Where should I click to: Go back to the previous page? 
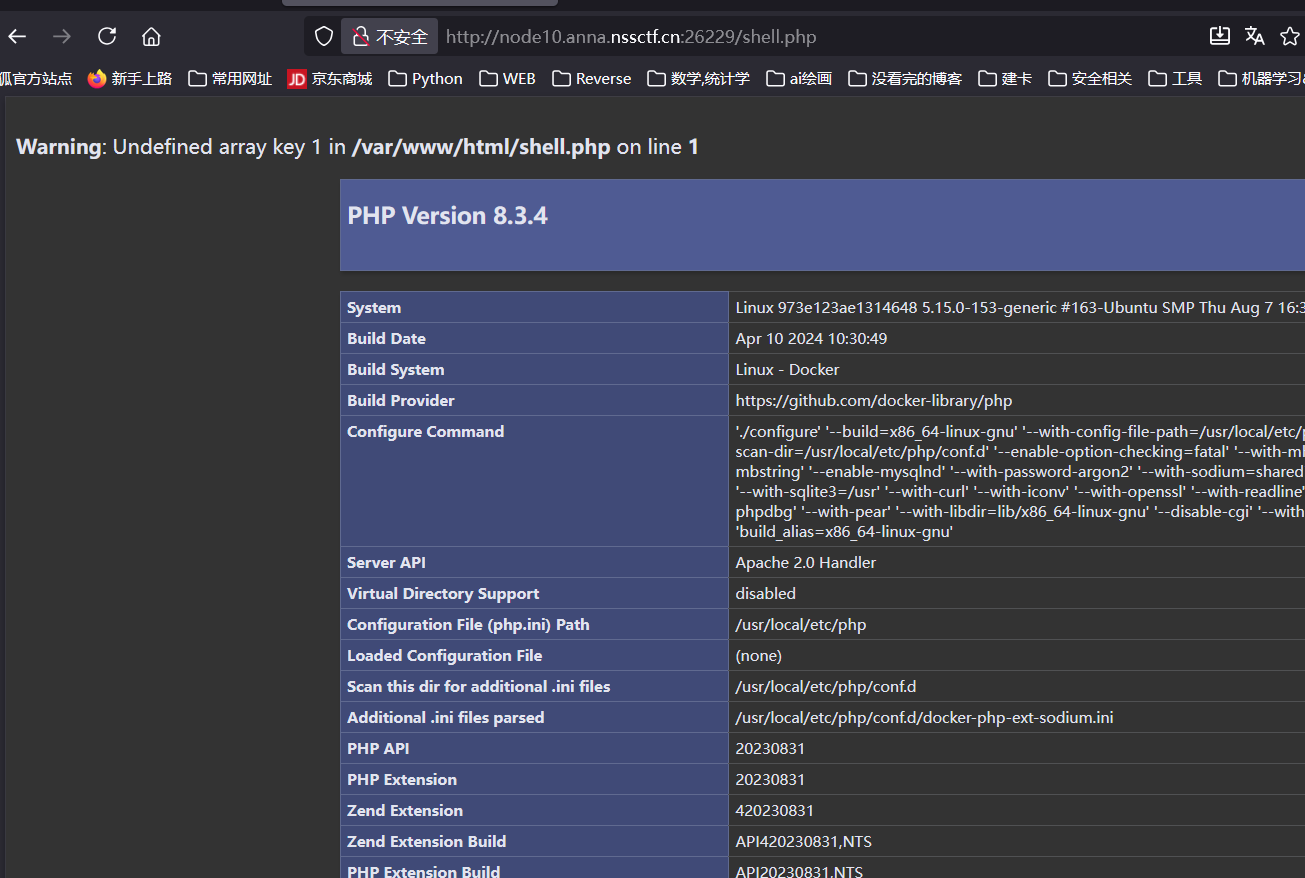pos(17,37)
